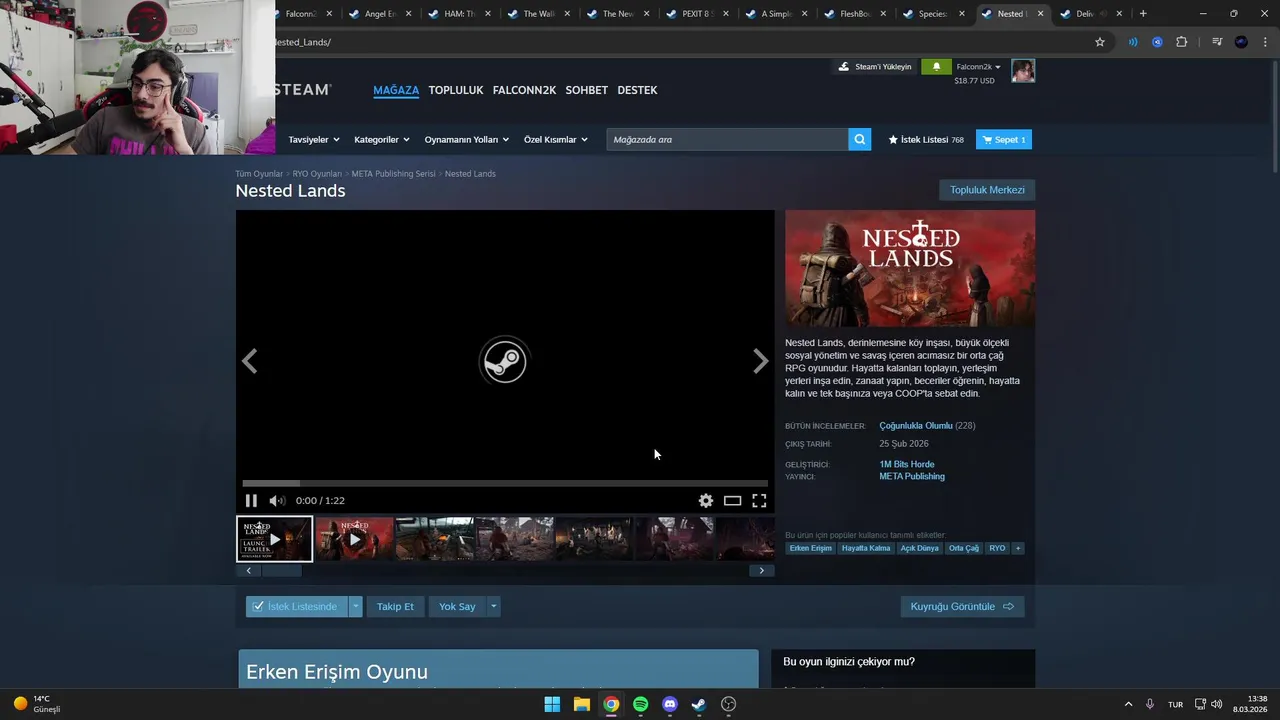
Task: Select the Orta Çağ tag
Action: pyautogui.click(x=964, y=548)
